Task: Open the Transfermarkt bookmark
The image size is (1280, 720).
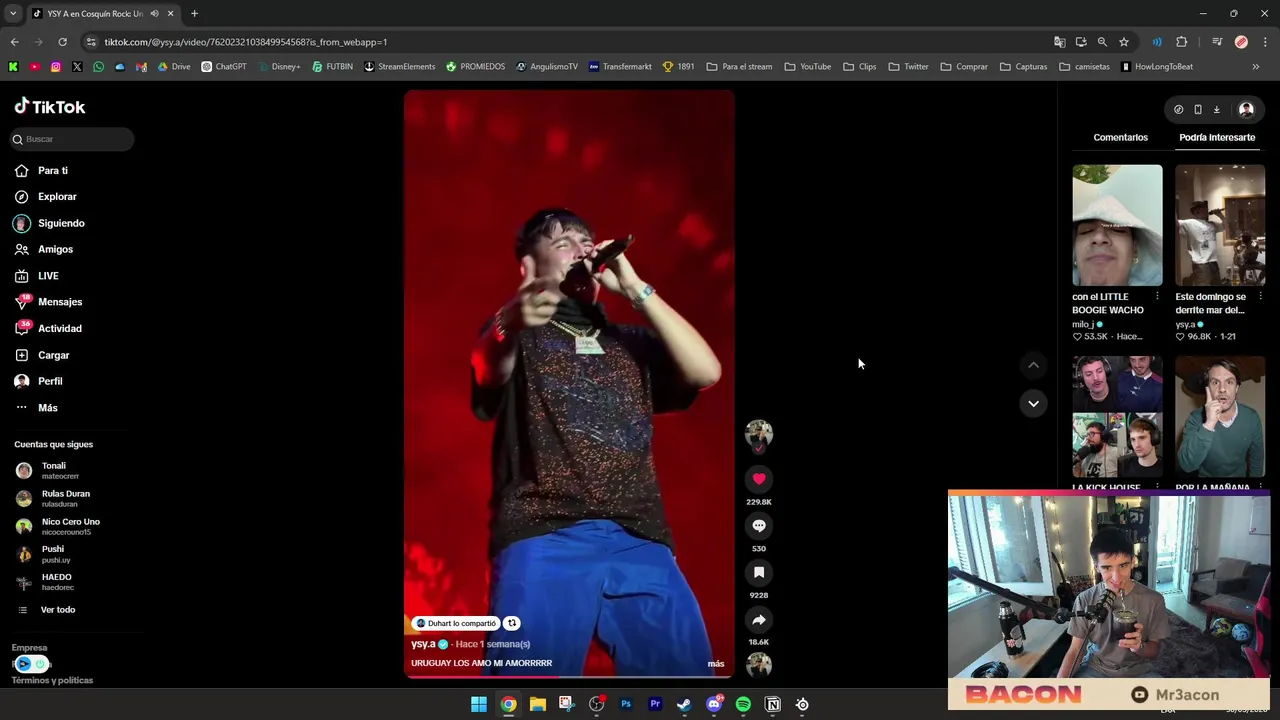Action: [x=620, y=67]
